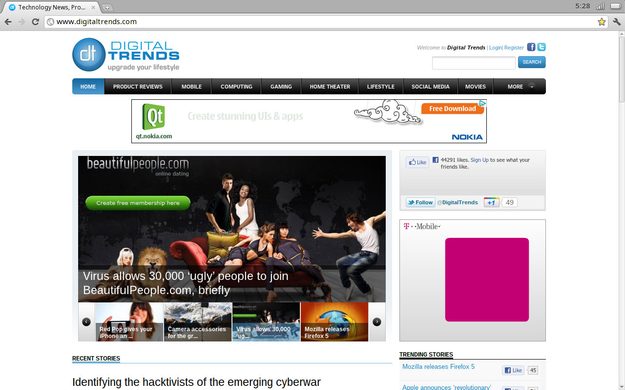Advance carousel with right arrow
625x390 pixels.
point(377,322)
